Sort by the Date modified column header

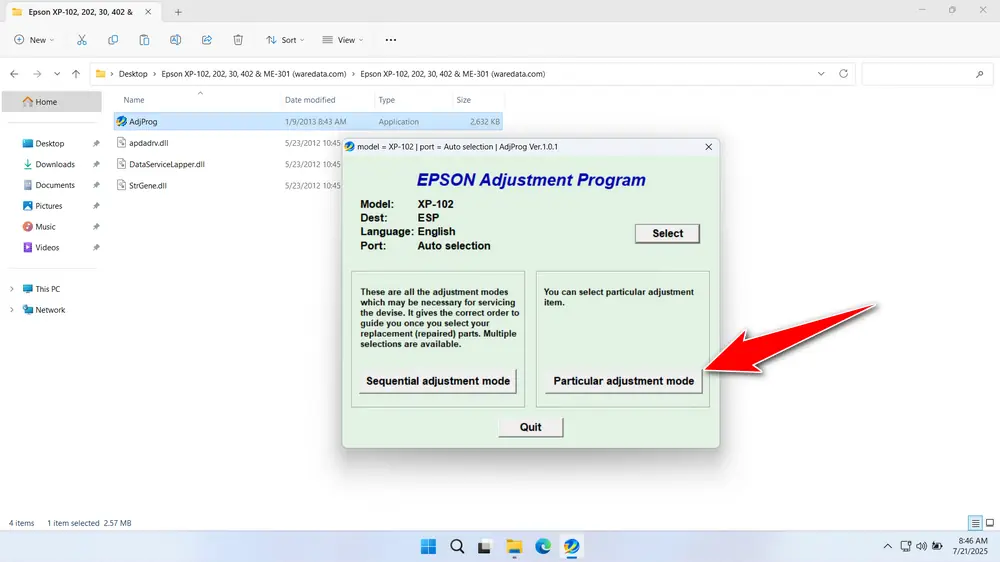310,100
